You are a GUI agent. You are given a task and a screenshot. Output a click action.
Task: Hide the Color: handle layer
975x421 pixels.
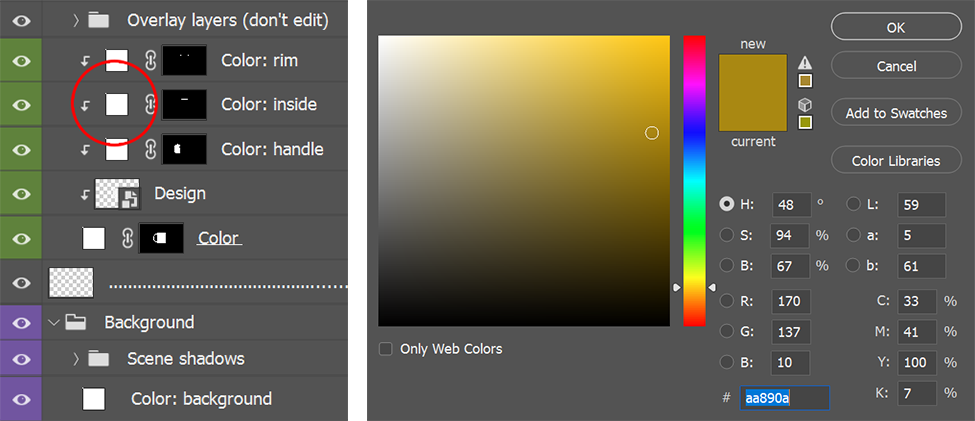[21, 150]
